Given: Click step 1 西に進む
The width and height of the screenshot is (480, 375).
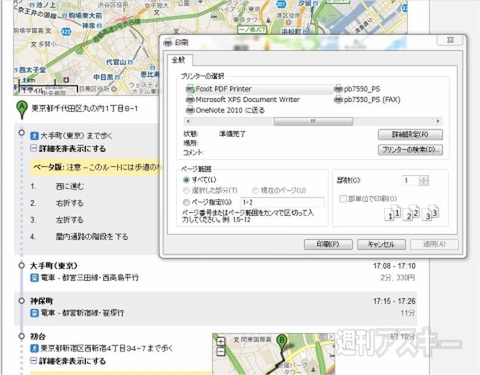Looking at the screenshot, I should point(70,186).
